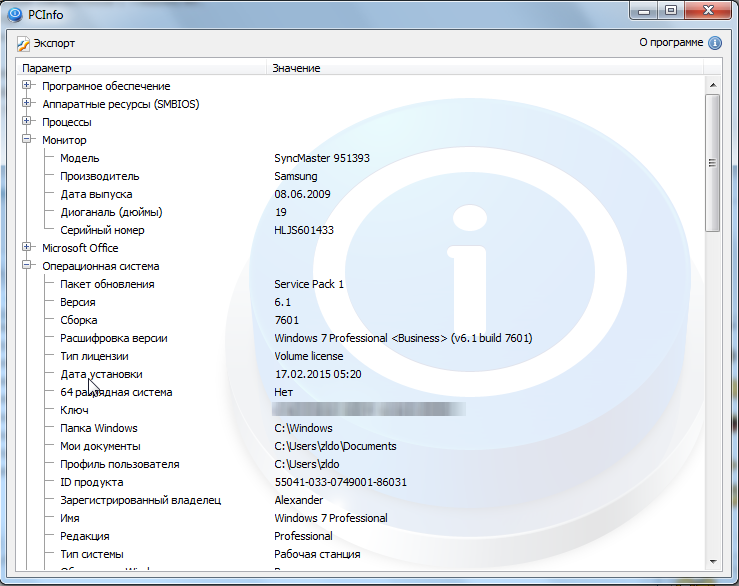The image size is (739, 586).
Task: Click the scrollbar down arrow
Action: (713, 561)
